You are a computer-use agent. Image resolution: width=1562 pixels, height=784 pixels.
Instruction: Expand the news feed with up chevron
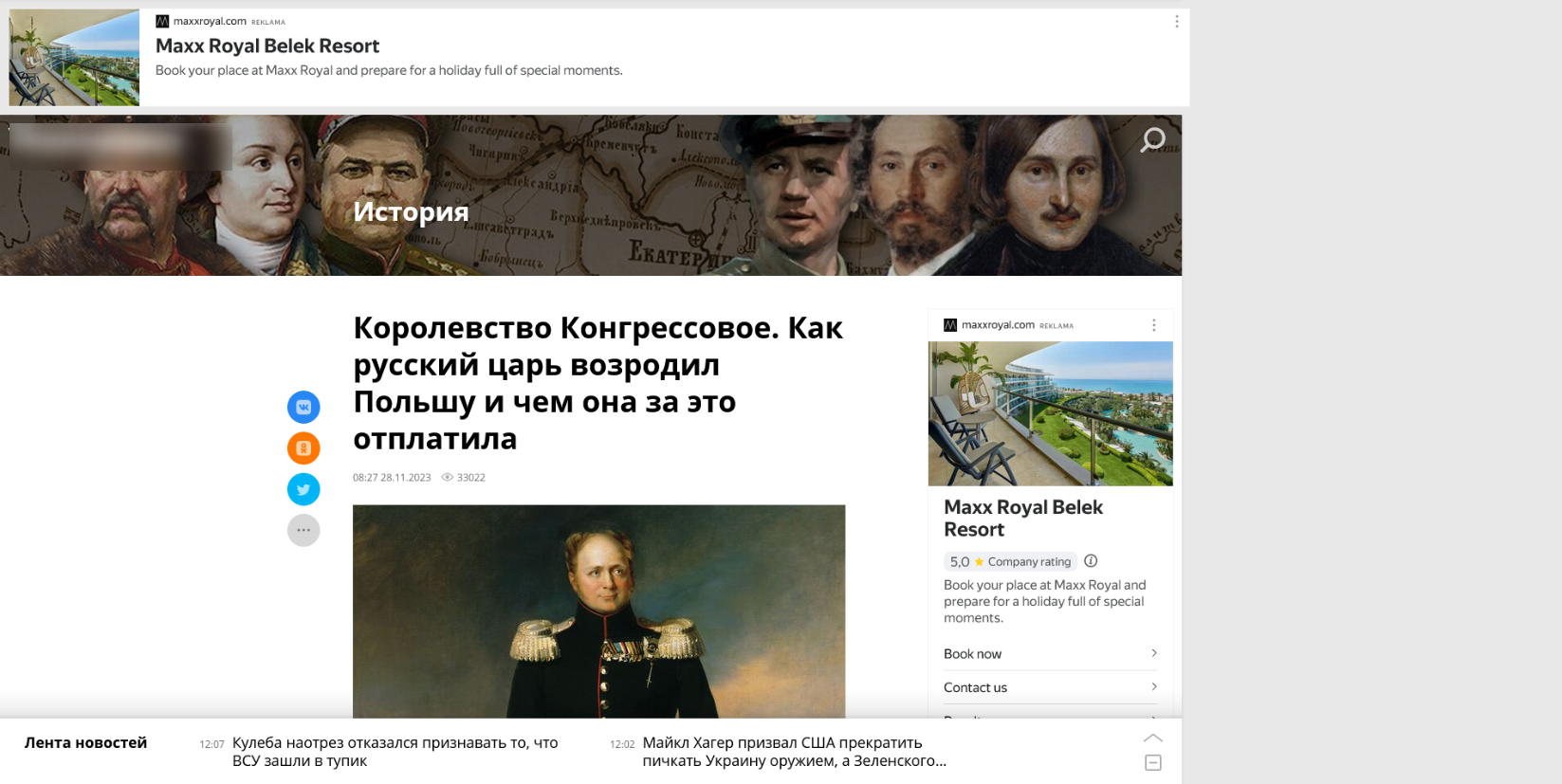pyautogui.click(x=1153, y=738)
